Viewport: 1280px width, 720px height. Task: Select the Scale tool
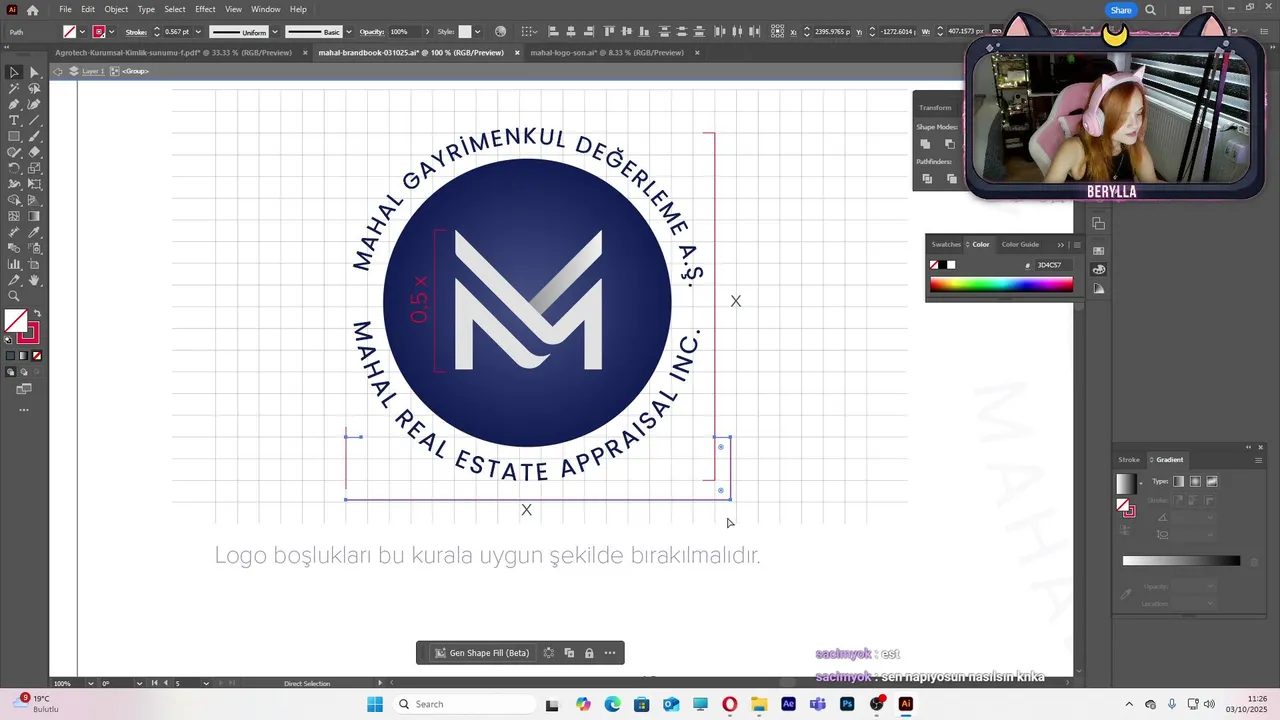[34, 169]
